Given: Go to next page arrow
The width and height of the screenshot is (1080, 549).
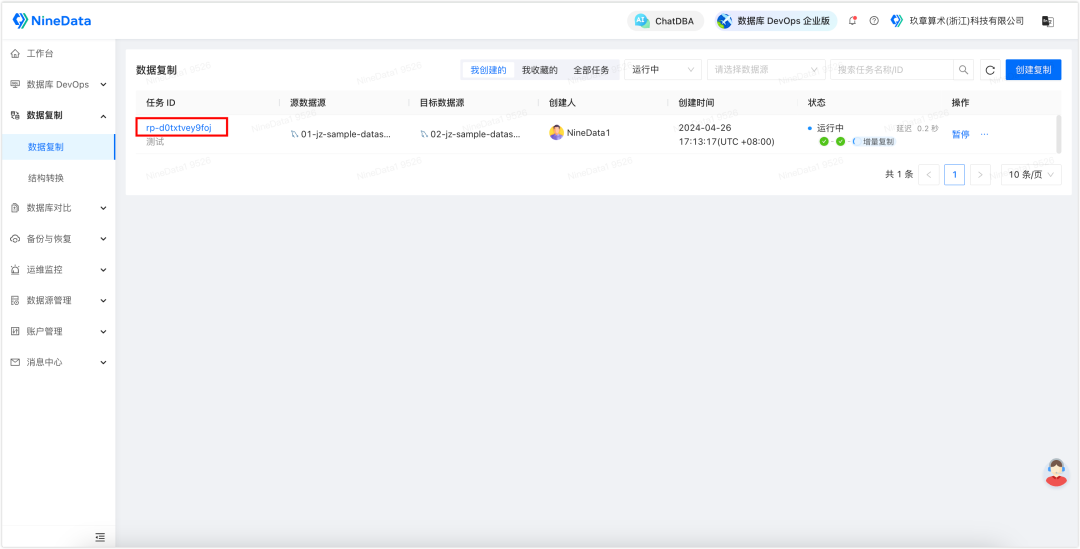Looking at the screenshot, I should [x=980, y=175].
